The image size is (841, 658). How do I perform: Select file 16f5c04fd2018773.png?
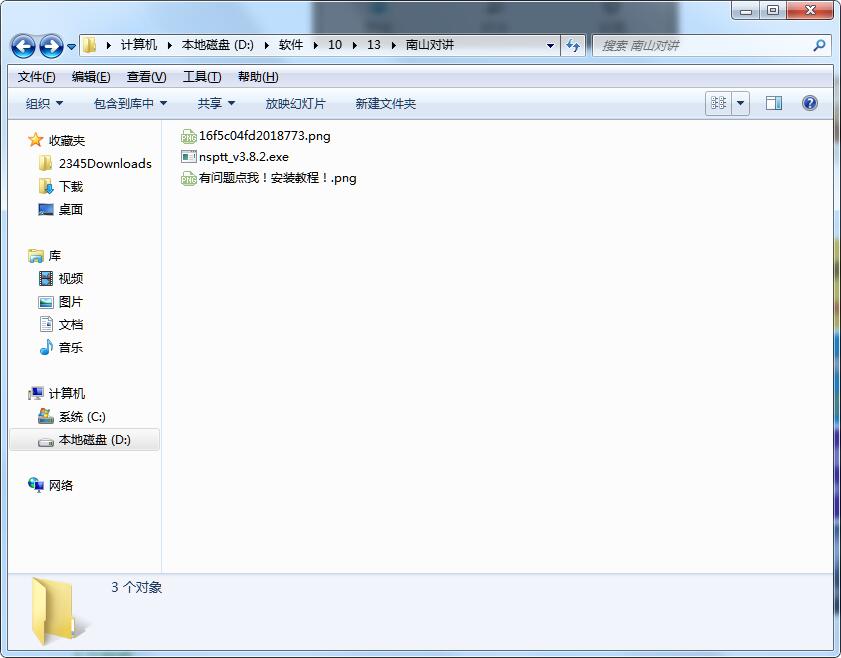pyautogui.click(x=264, y=136)
